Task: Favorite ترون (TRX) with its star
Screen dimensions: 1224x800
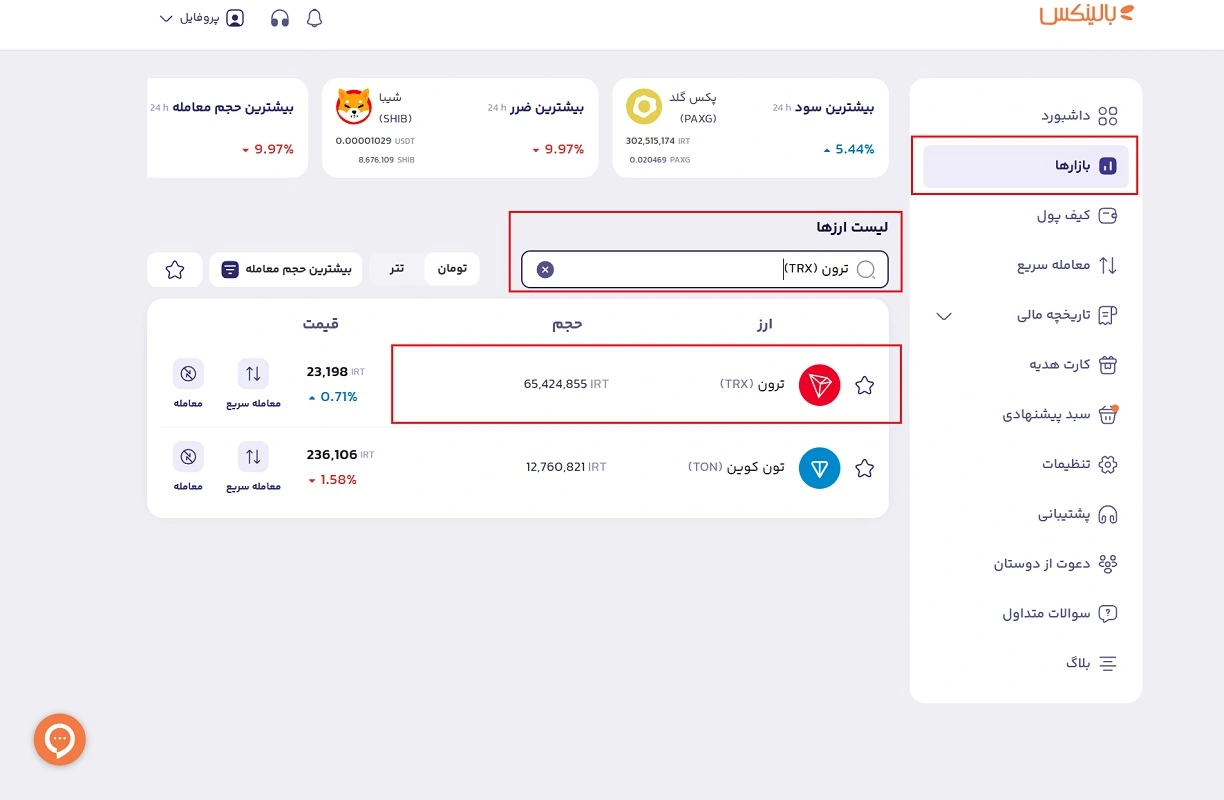Action: coord(865,385)
